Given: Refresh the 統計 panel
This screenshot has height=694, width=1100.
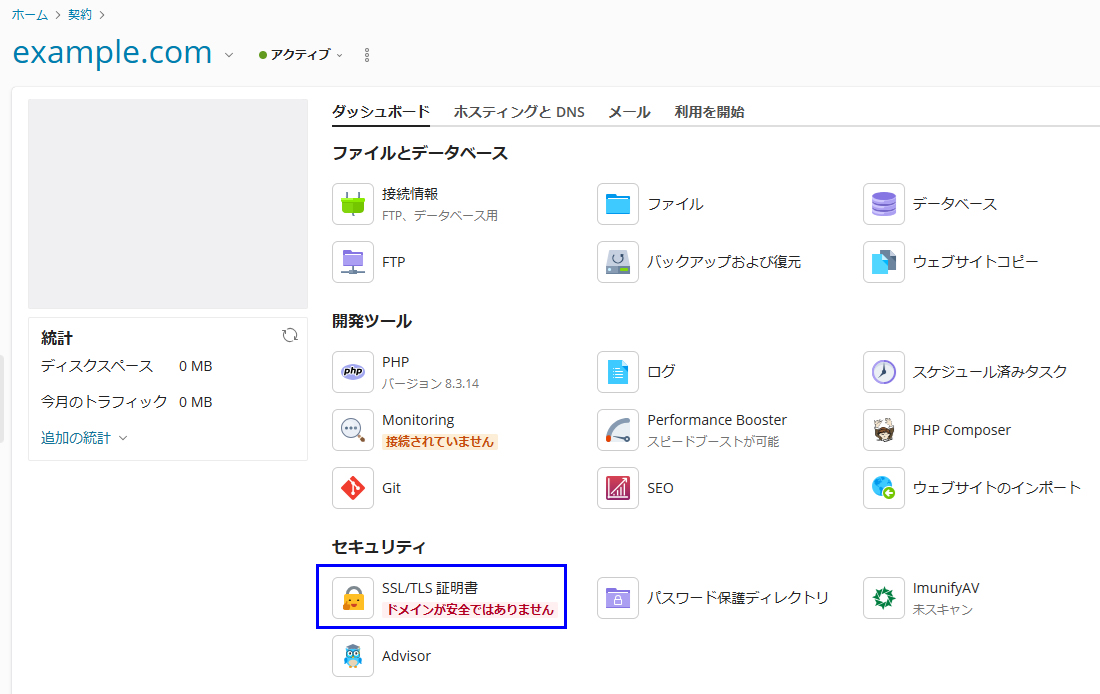Looking at the screenshot, I should [x=290, y=336].
